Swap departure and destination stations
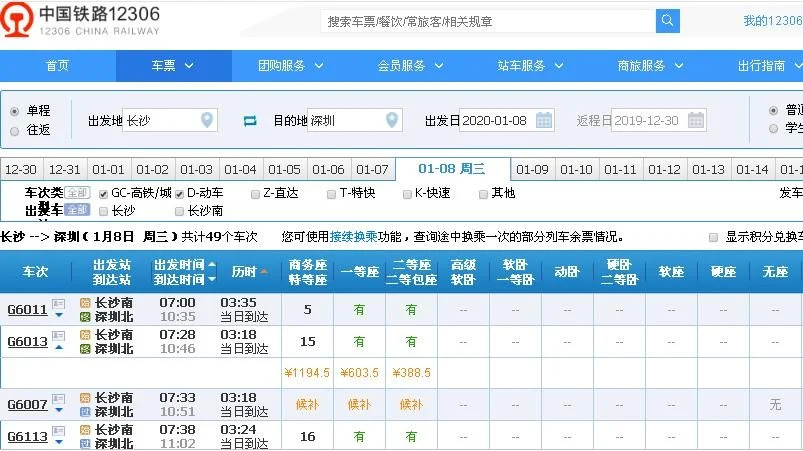 [x=250, y=121]
